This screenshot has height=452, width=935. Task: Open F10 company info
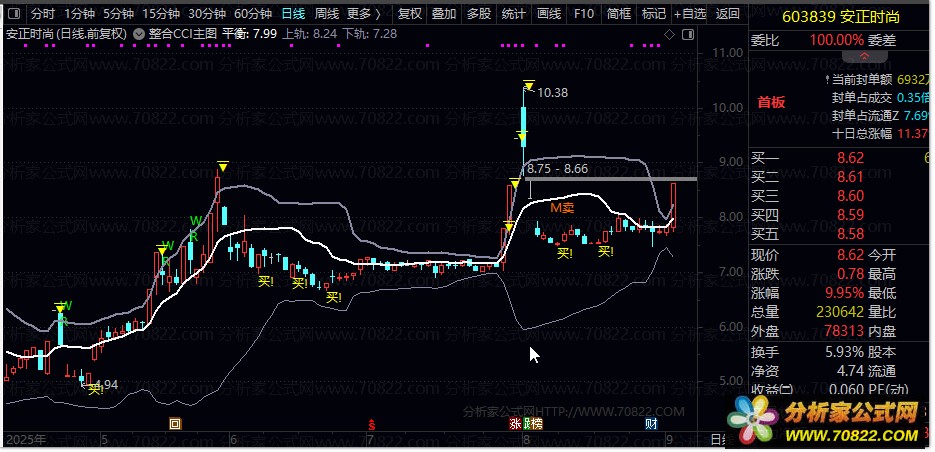pyautogui.click(x=584, y=13)
